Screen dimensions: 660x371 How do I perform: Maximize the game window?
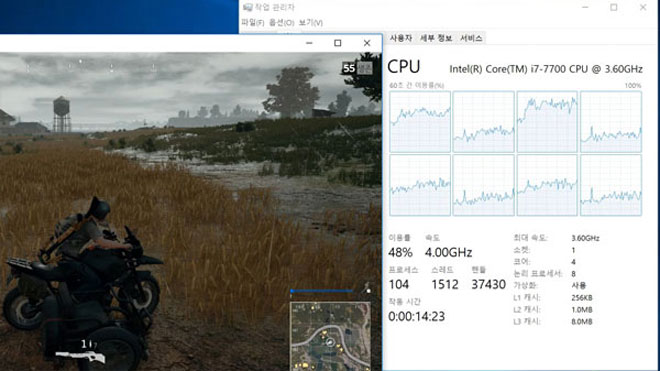(x=338, y=43)
